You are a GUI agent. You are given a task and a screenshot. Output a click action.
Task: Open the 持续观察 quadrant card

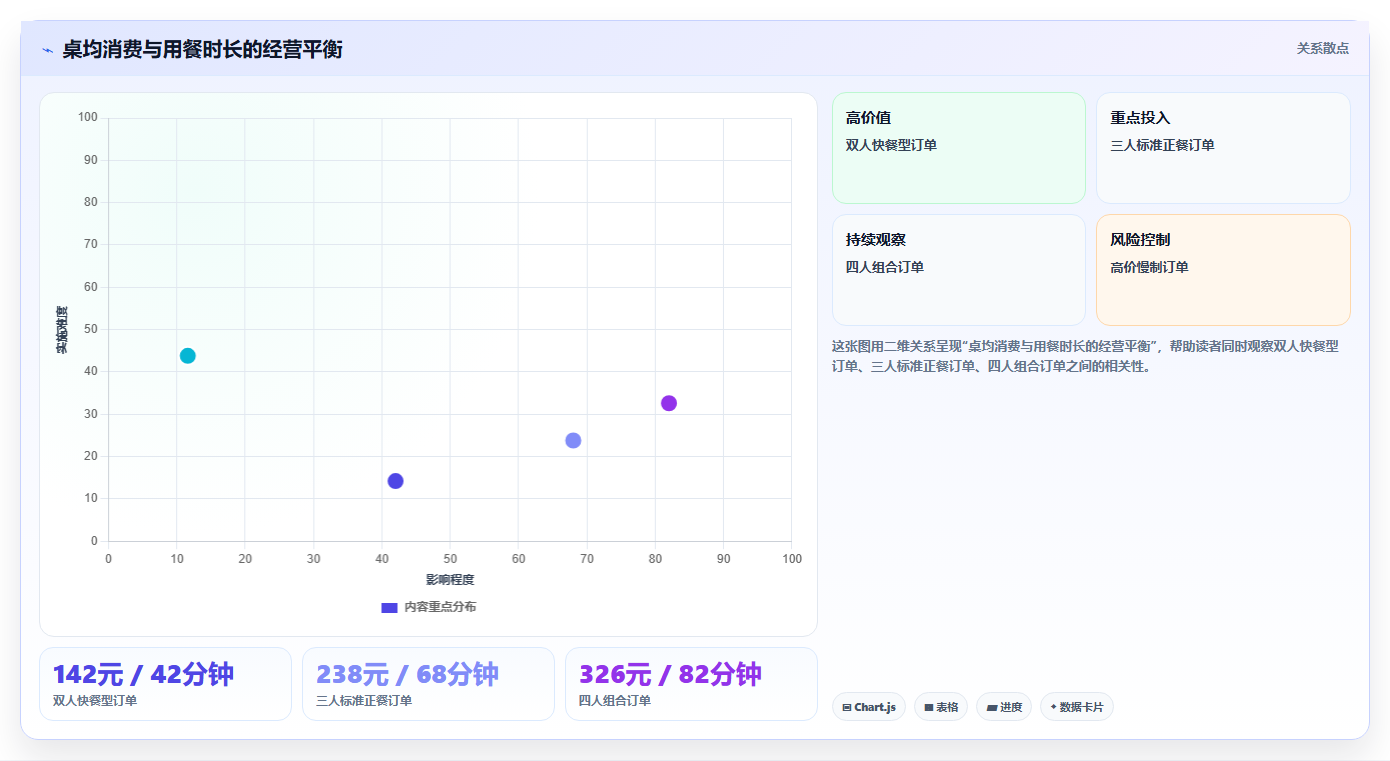pyautogui.click(x=958, y=270)
